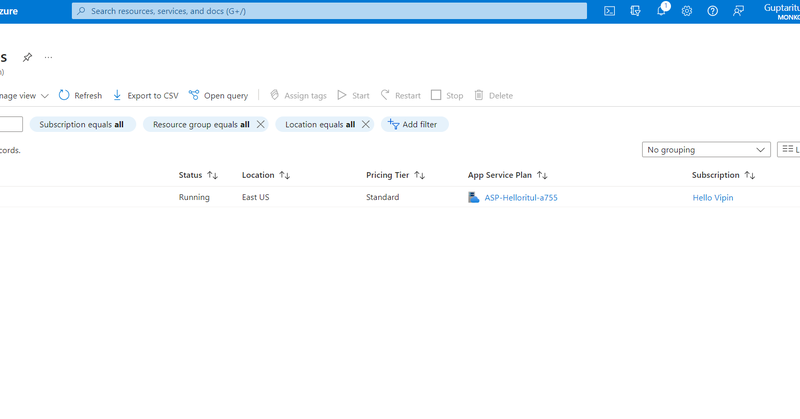Image resolution: width=800 pixels, height=419 pixels.
Task: Sort by the App Service Plan column
Action: click(508, 175)
